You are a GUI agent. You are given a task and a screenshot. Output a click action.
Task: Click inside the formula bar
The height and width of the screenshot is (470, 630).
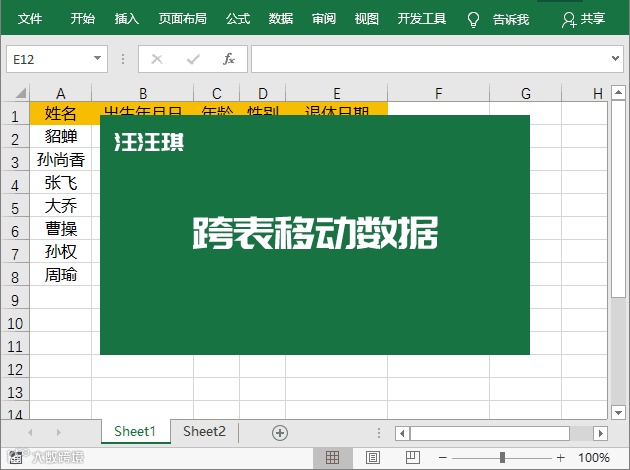(x=430, y=59)
